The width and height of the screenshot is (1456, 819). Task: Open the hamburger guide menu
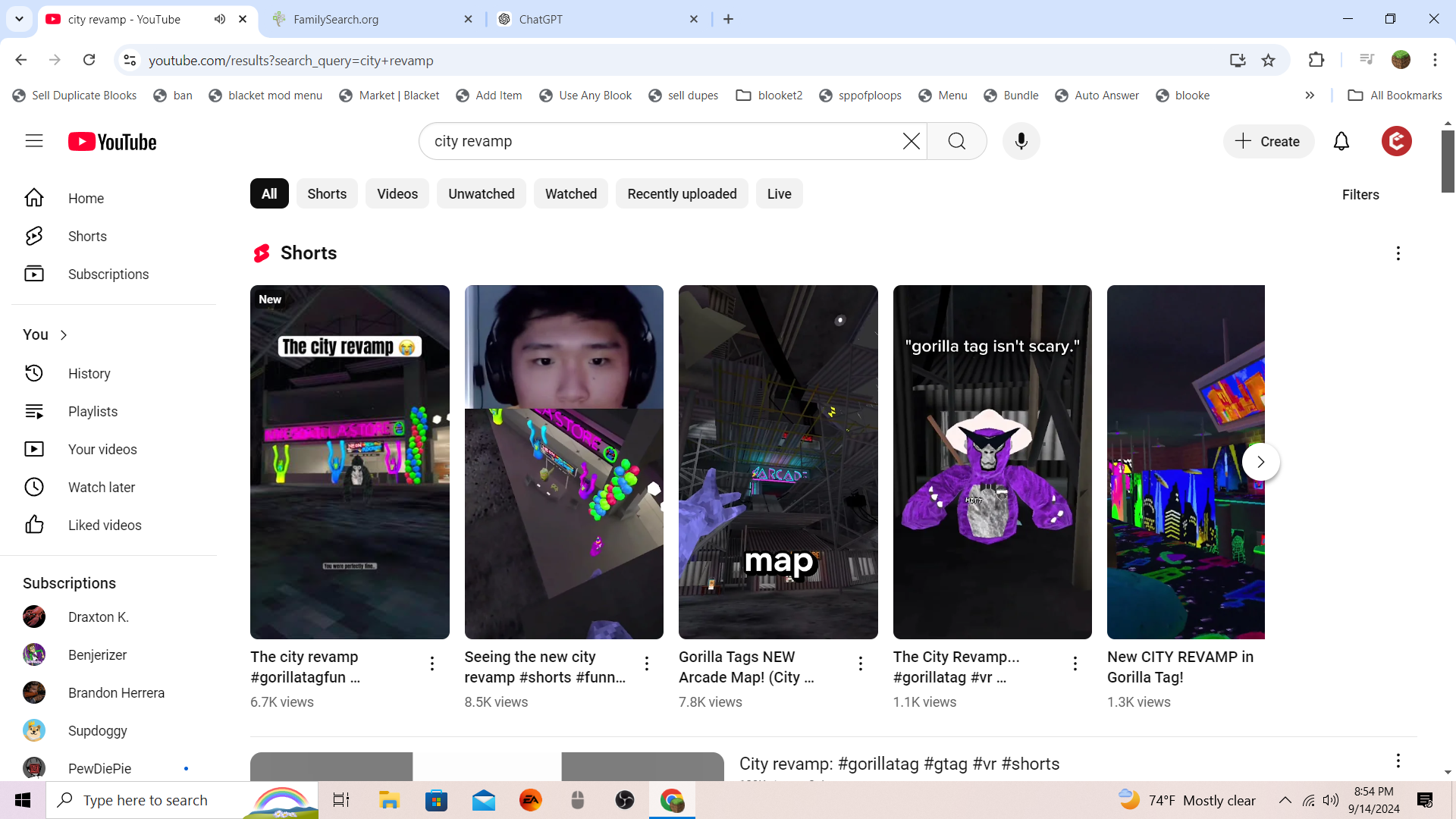[34, 141]
